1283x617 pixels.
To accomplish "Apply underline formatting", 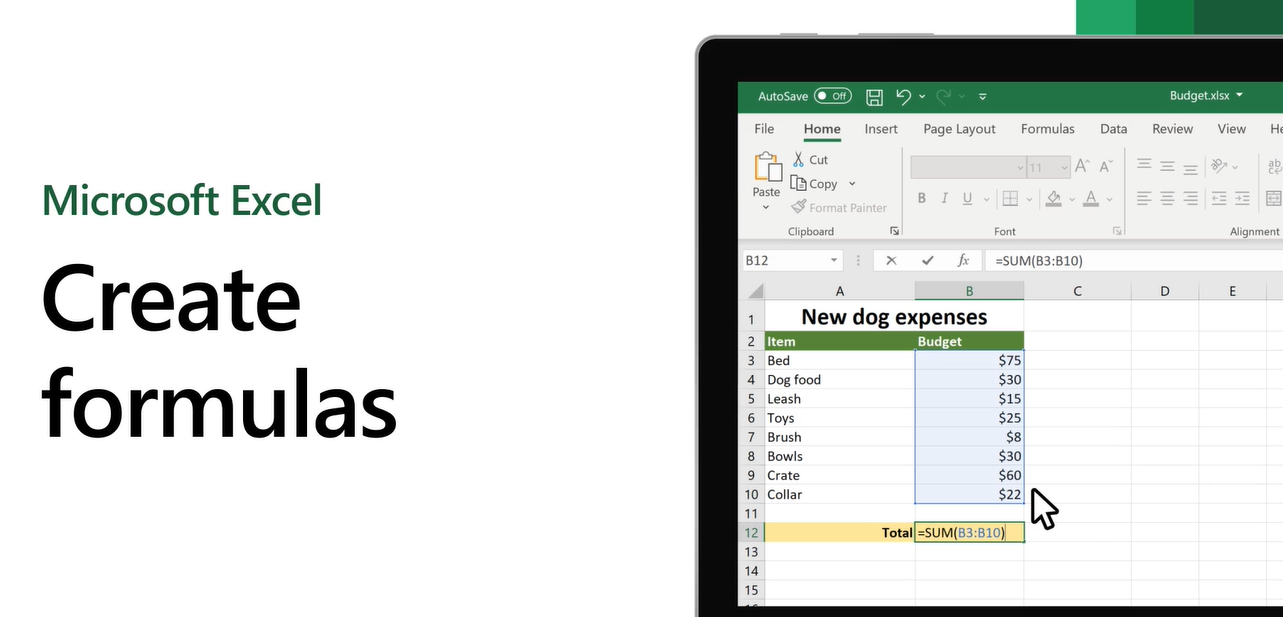I will pos(966,198).
